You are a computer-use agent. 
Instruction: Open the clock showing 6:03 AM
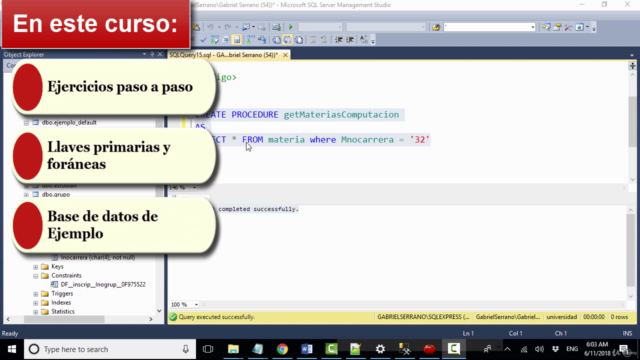(597, 349)
